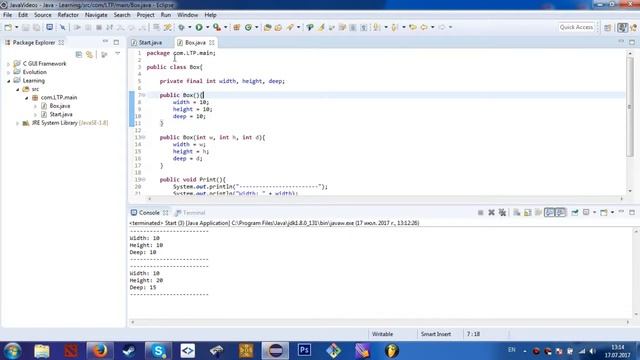Open the Source menu
This screenshot has height=360, width=640.
[x=42, y=15]
